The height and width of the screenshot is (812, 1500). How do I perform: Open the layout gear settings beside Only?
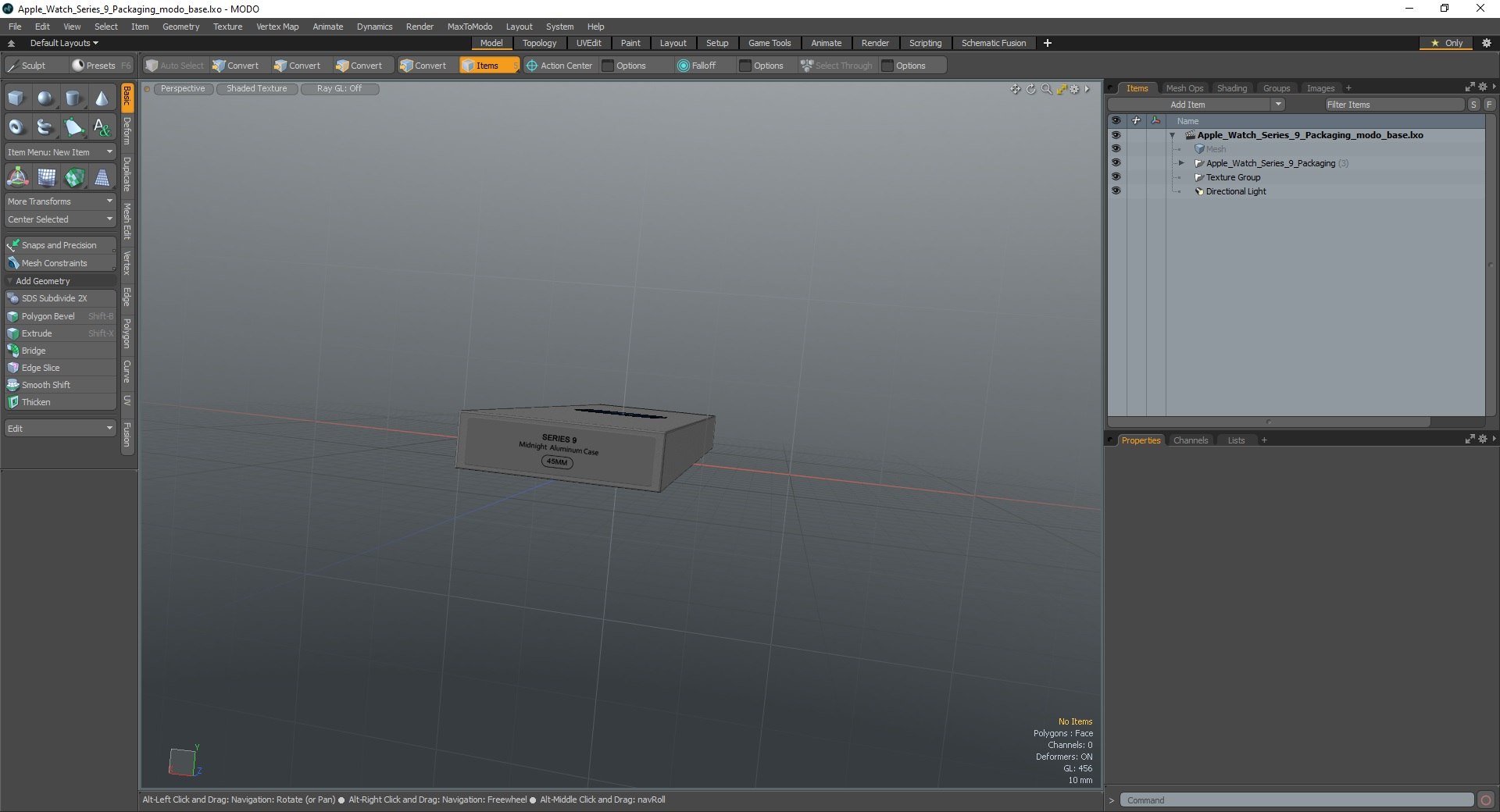coord(1486,43)
